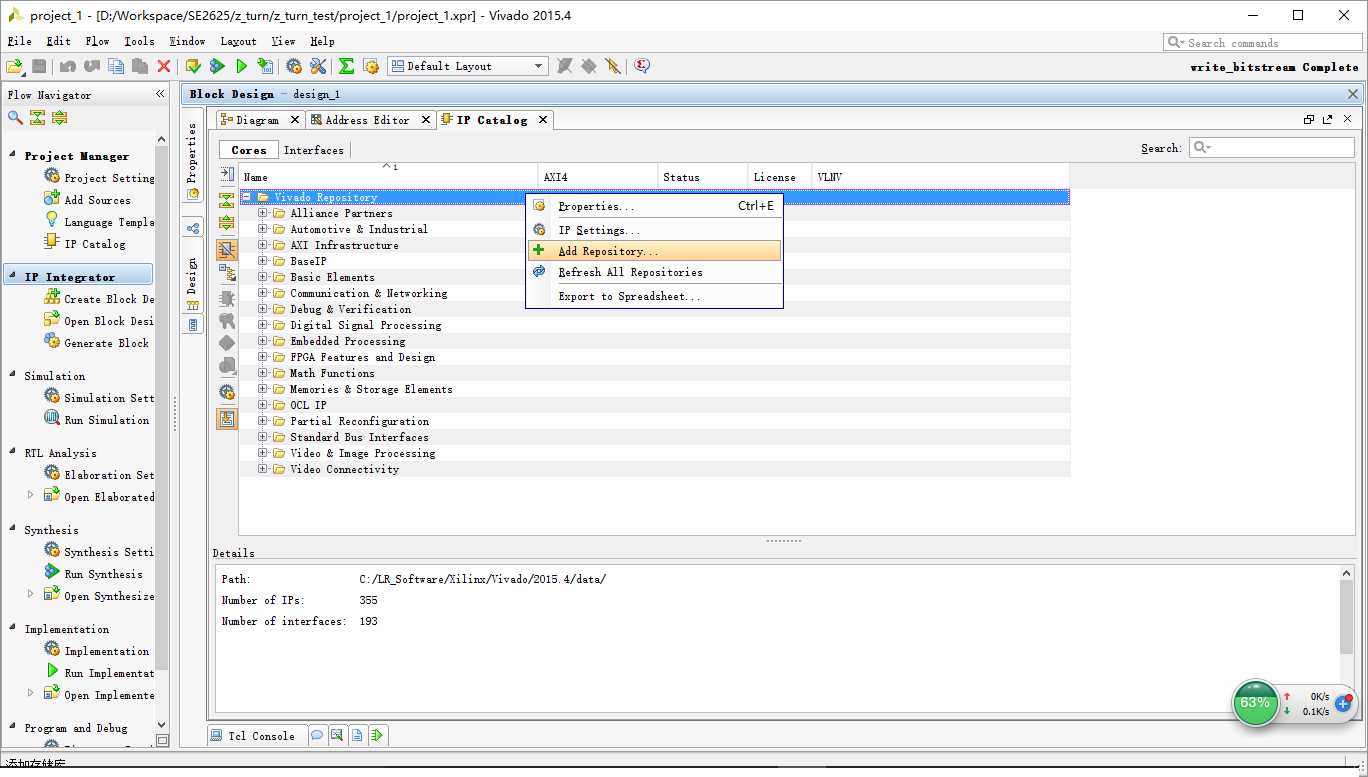Open the Tools menu
The width and height of the screenshot is (1368, 777).
(139, 41)
